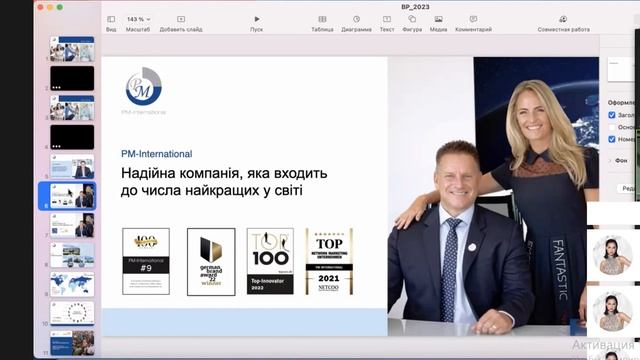Select the #9 Top 100 award badge

tap(146, 261)
